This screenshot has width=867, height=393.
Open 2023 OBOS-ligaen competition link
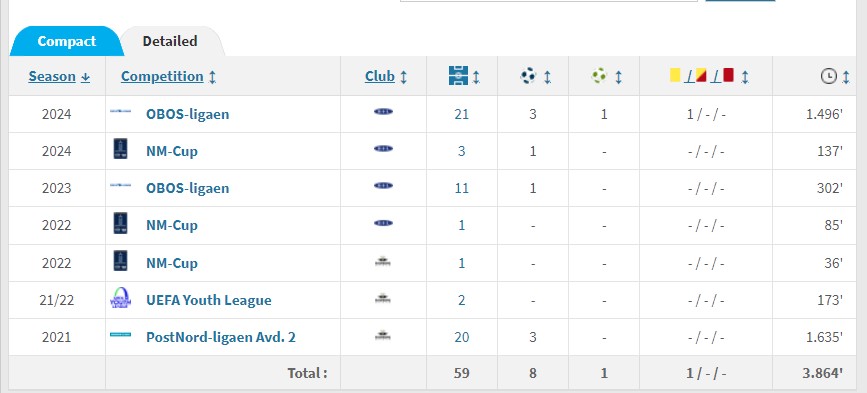click(187, 188)
